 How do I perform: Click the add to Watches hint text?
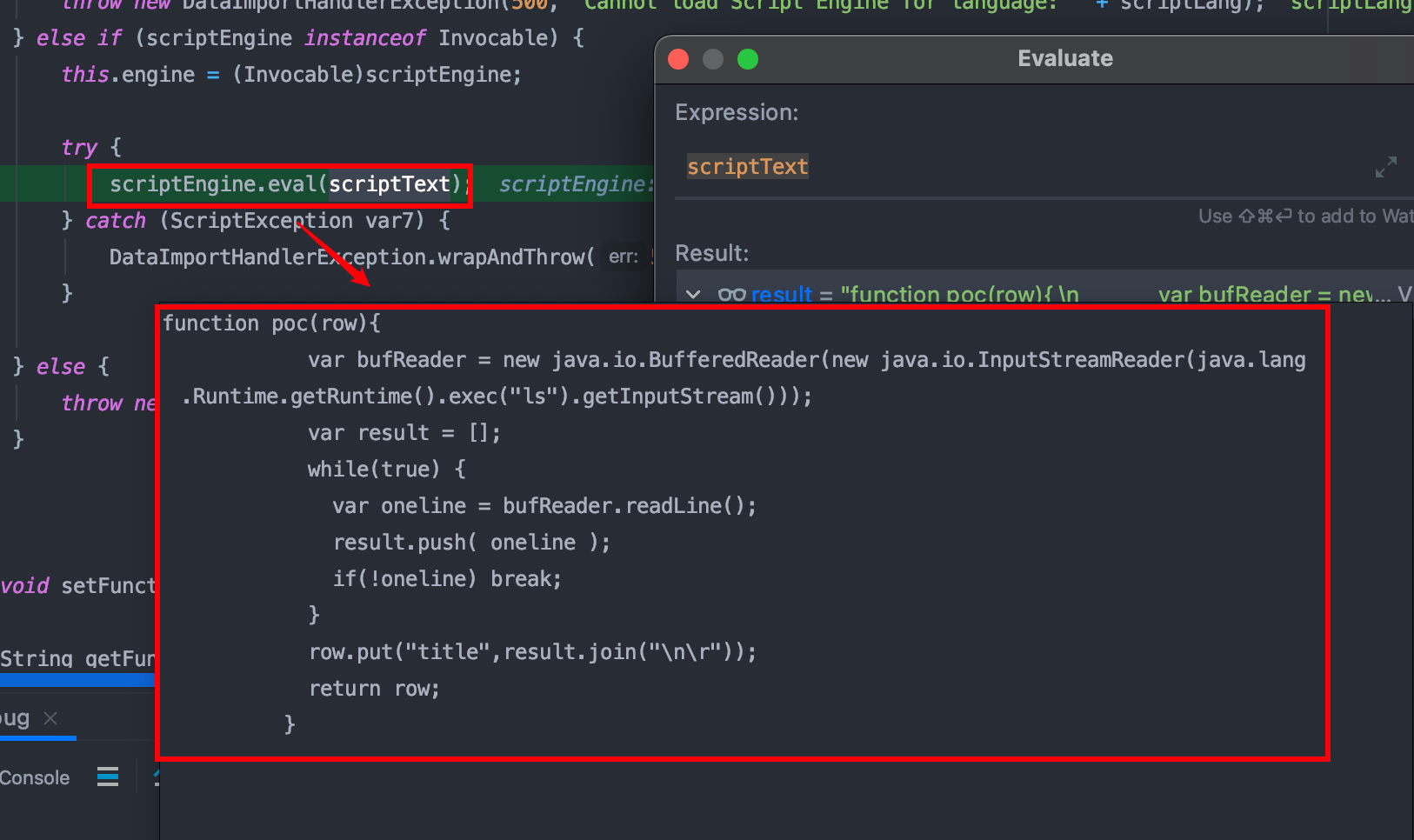click(1304, 217)
